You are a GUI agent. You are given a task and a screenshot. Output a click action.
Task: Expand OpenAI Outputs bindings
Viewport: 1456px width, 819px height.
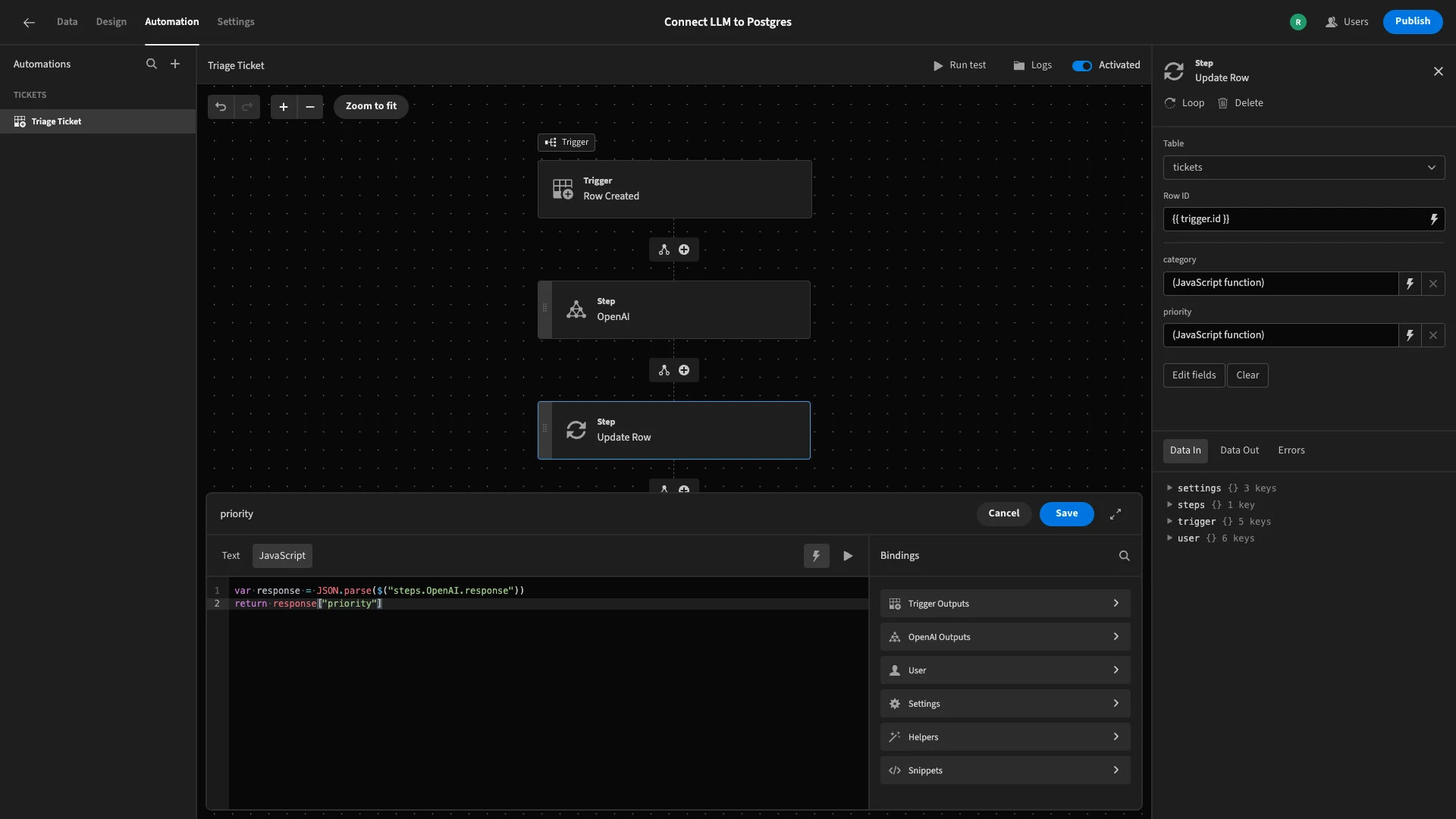coord(1005,637)
